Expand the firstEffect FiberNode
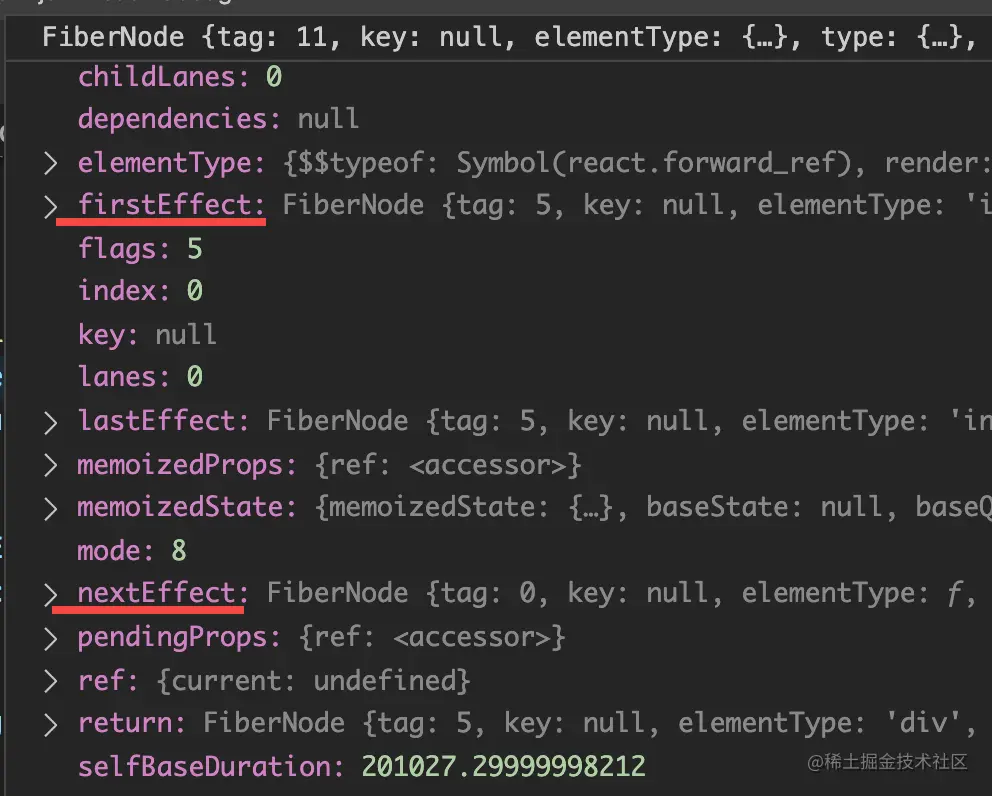The width and height of the screenshot is (992, 796). tap(51, 206)
